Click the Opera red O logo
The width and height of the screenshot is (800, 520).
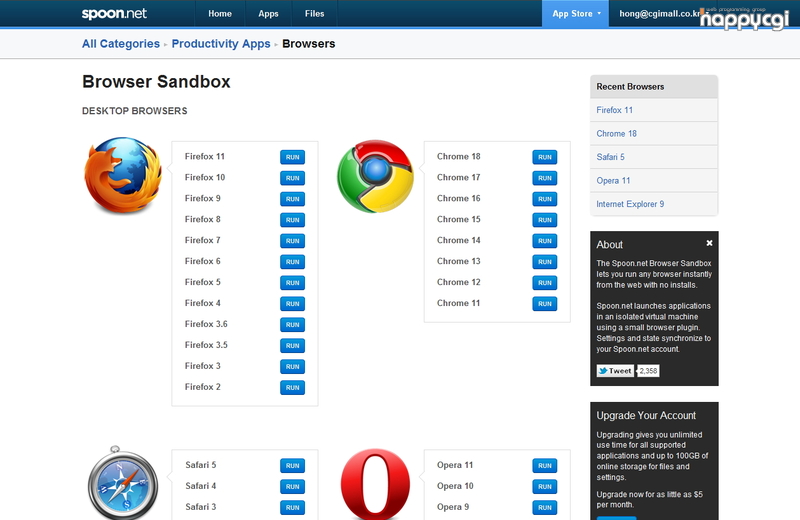[376, 484]
